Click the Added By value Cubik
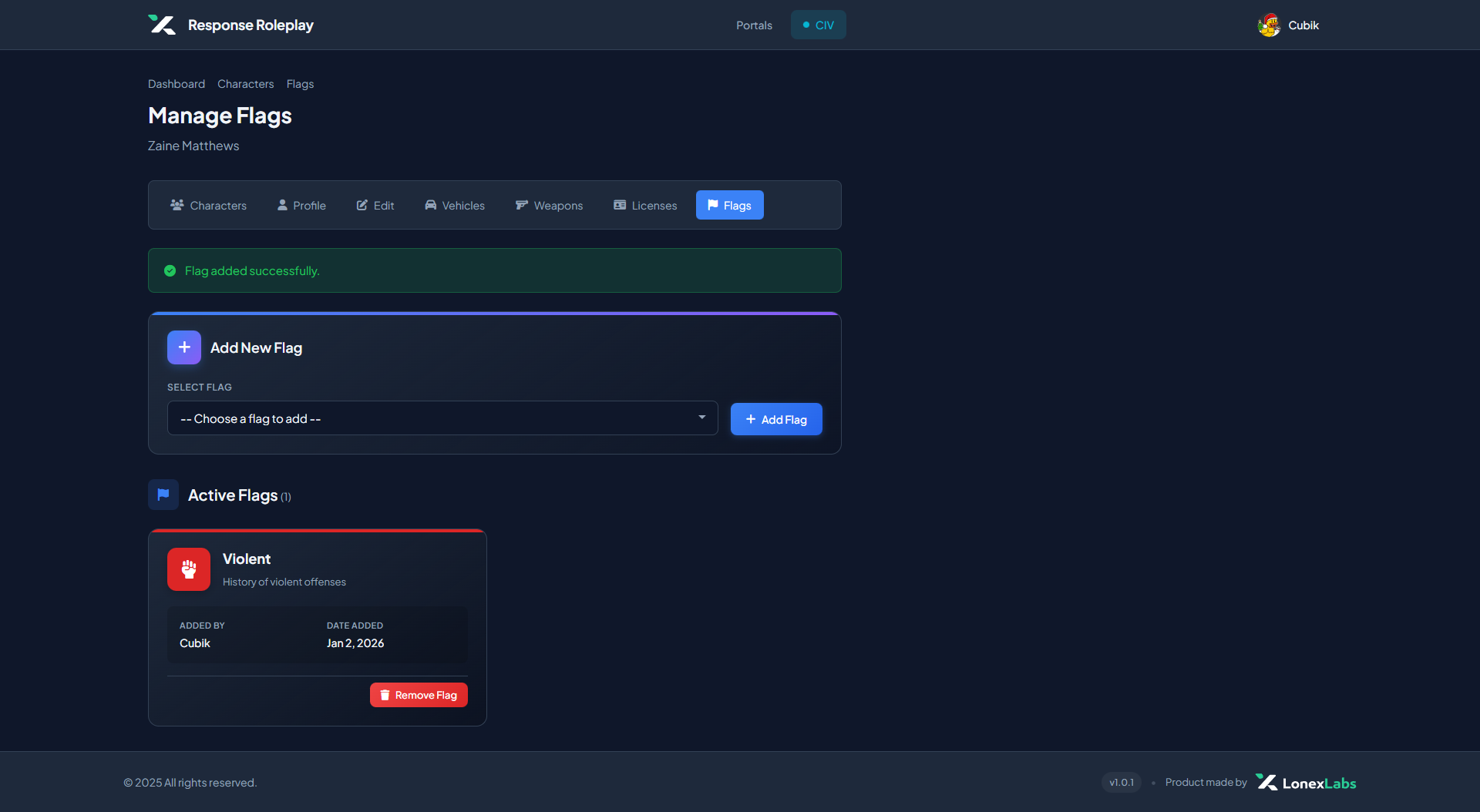The height and width of the screenshot is (812, 1480). (x=195, y=643)
